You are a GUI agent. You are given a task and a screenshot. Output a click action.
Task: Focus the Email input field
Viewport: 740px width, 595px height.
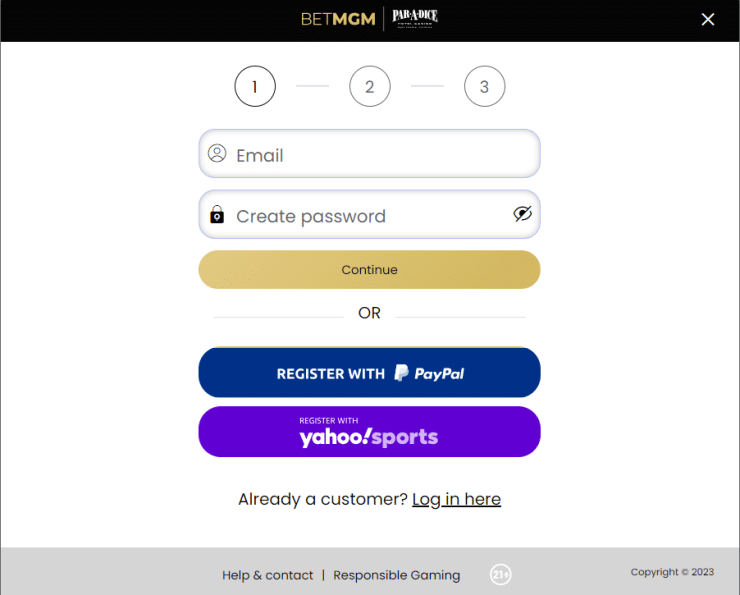(x=370, y=154)
